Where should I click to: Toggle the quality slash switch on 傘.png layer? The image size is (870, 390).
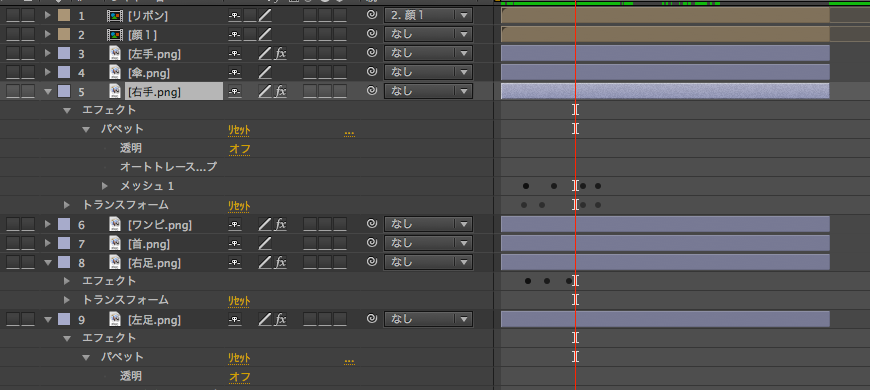point(265,72)
